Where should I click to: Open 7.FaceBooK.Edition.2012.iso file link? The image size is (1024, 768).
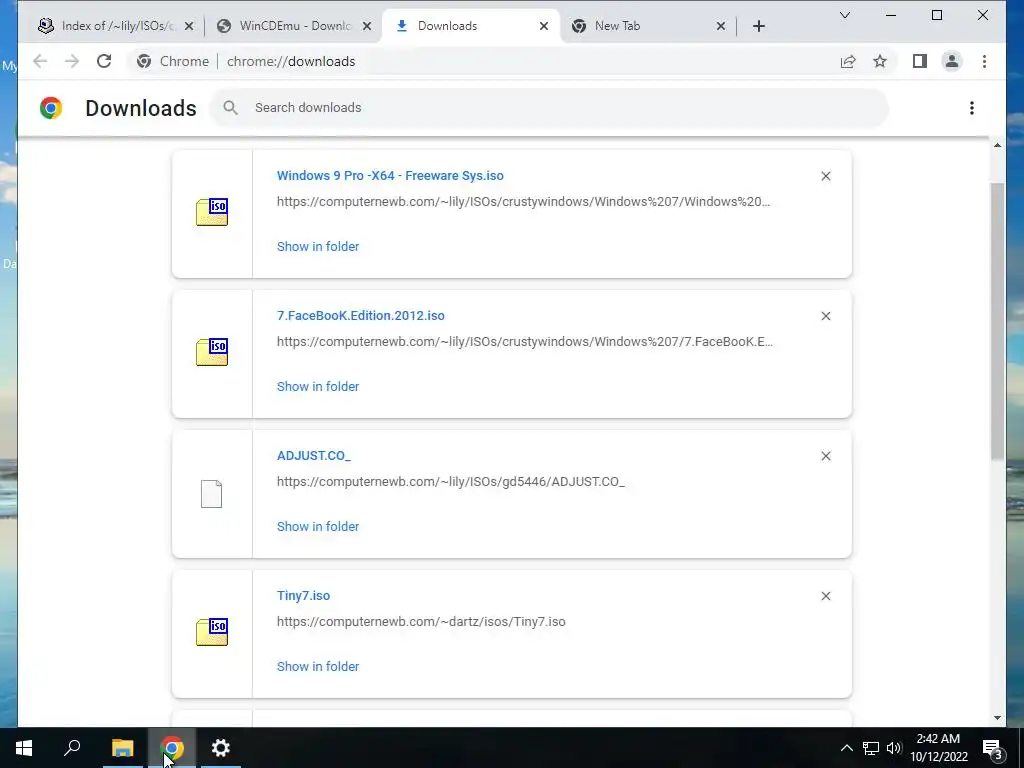360,315
